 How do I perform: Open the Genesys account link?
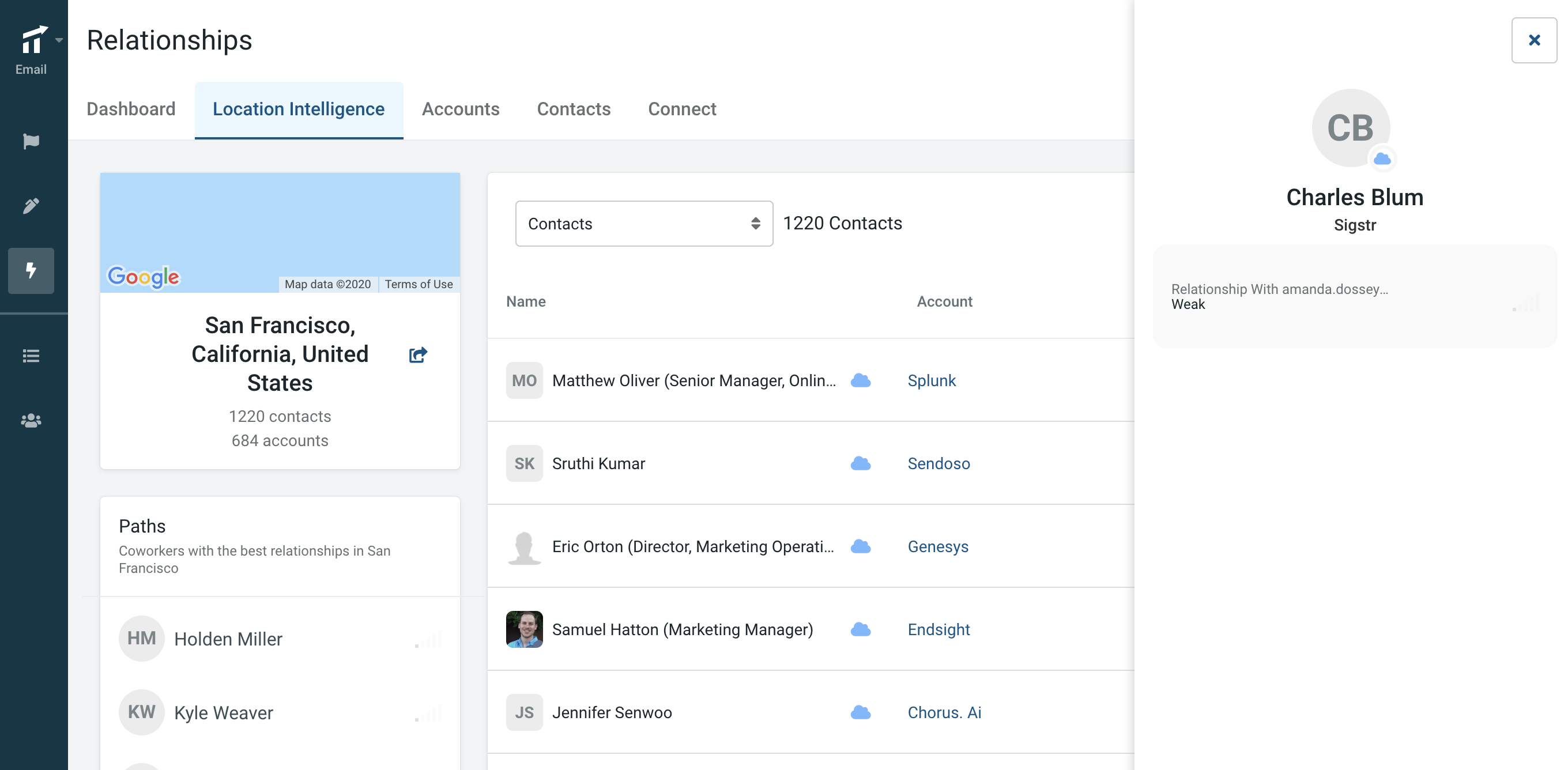point(937,546)
